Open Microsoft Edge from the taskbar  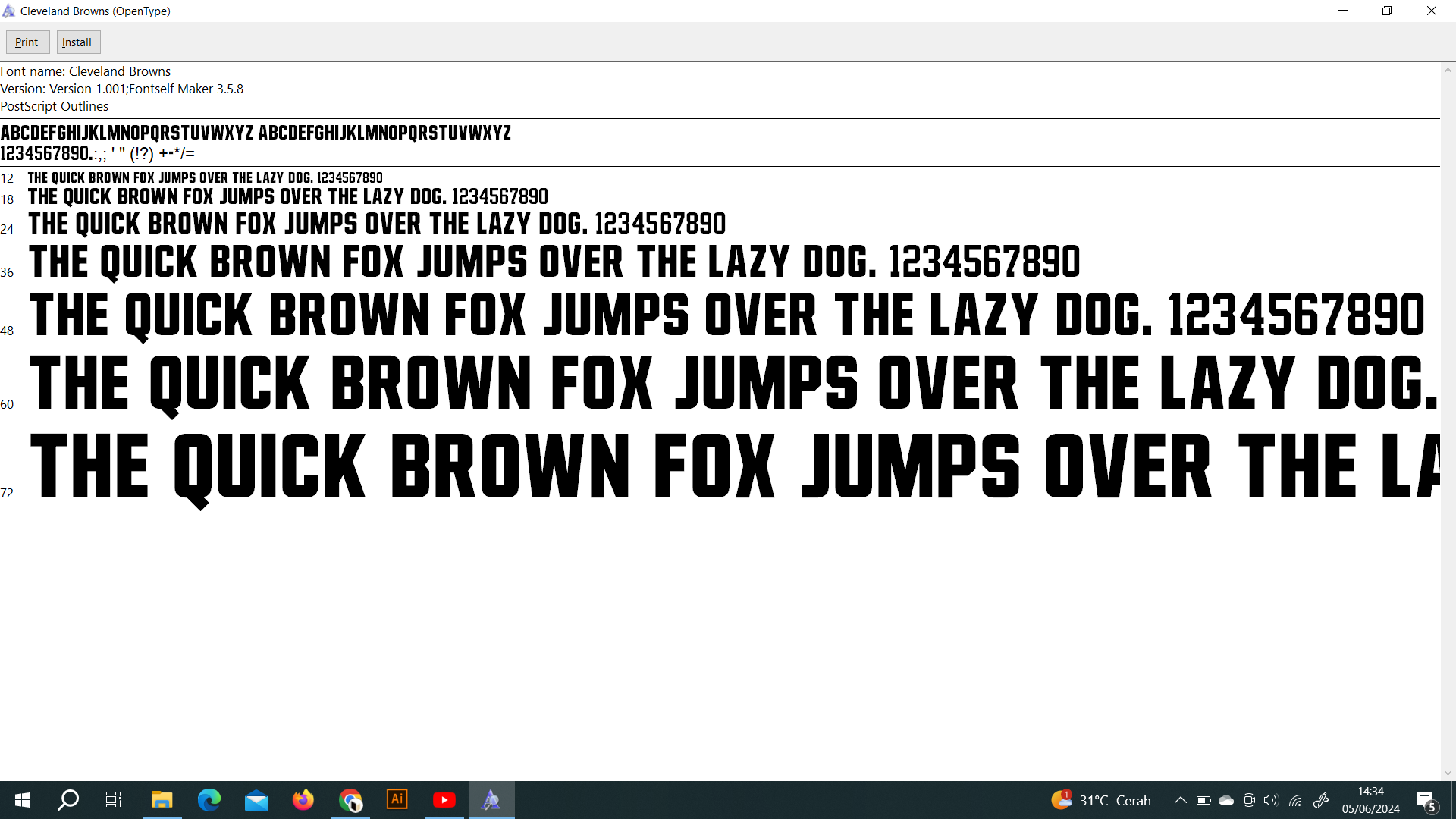pos(209,800)
